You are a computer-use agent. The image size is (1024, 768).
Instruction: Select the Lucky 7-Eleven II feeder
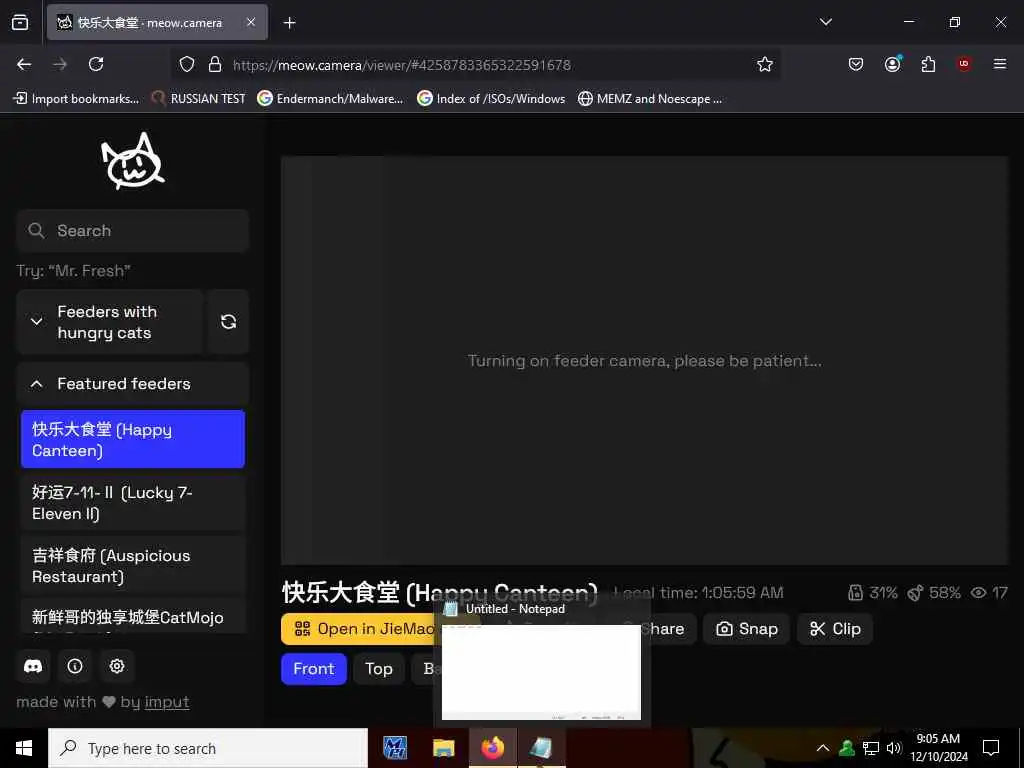(x=133, y=503)
